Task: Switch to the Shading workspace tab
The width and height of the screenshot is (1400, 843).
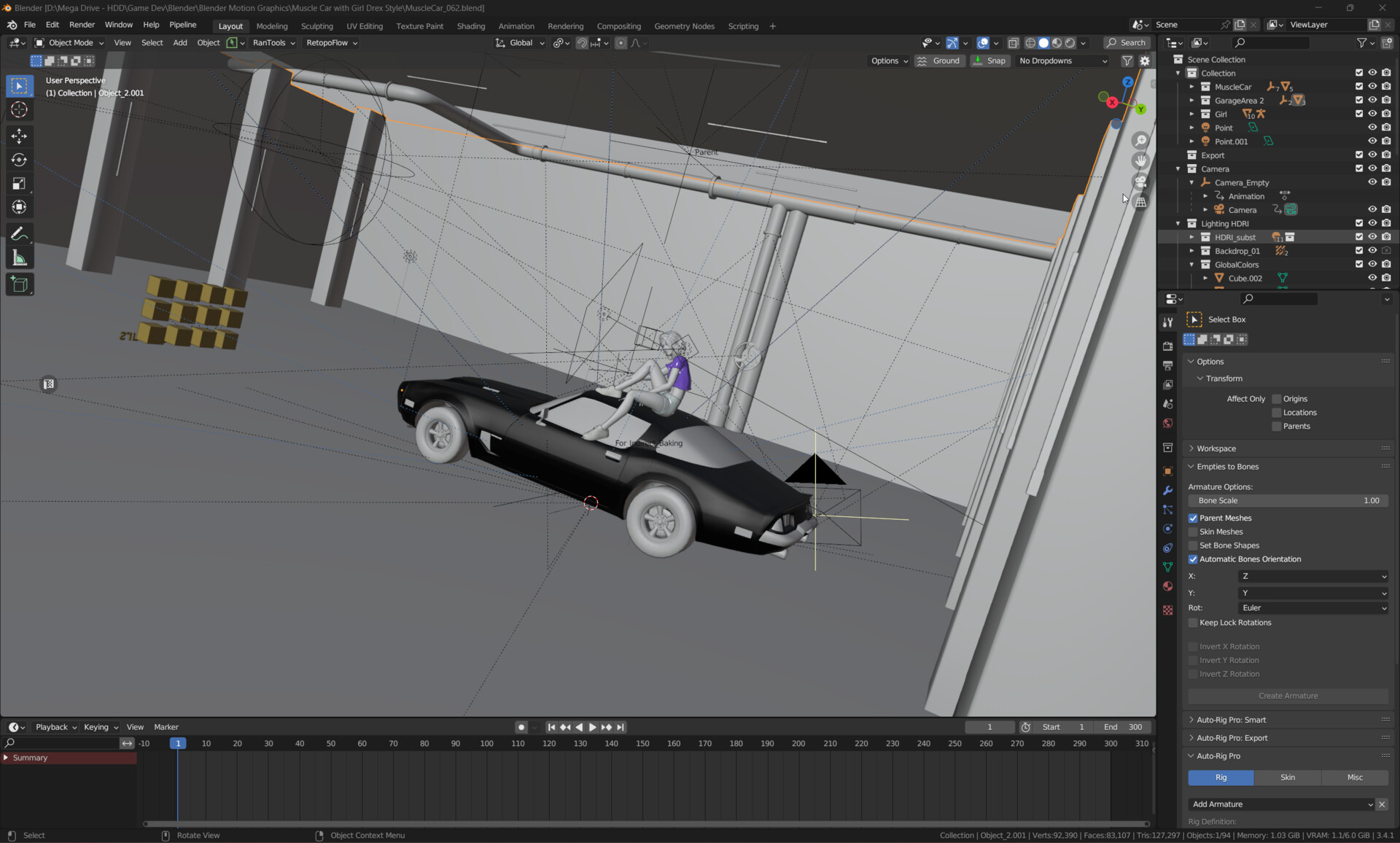Action: 470,26
